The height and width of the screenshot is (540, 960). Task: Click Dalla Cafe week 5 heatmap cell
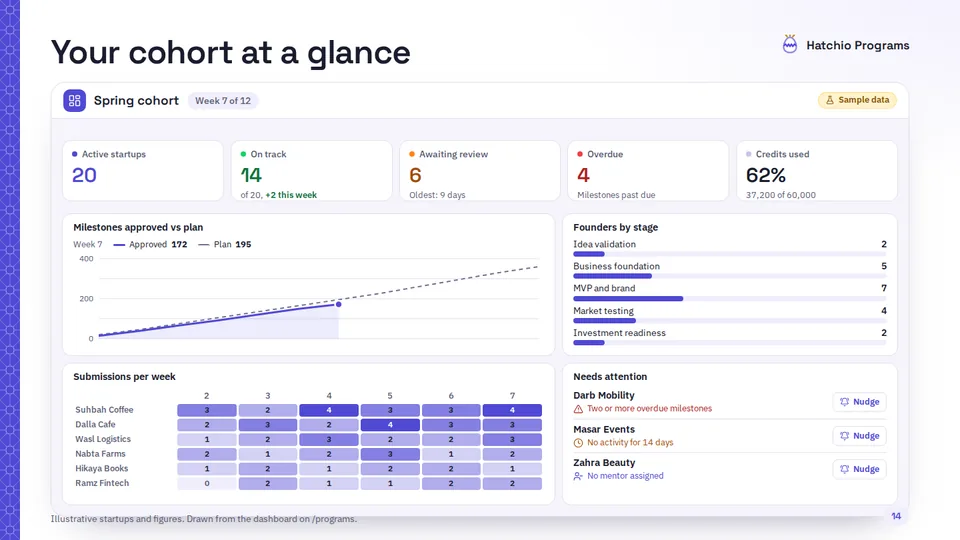tap(390, 424)
